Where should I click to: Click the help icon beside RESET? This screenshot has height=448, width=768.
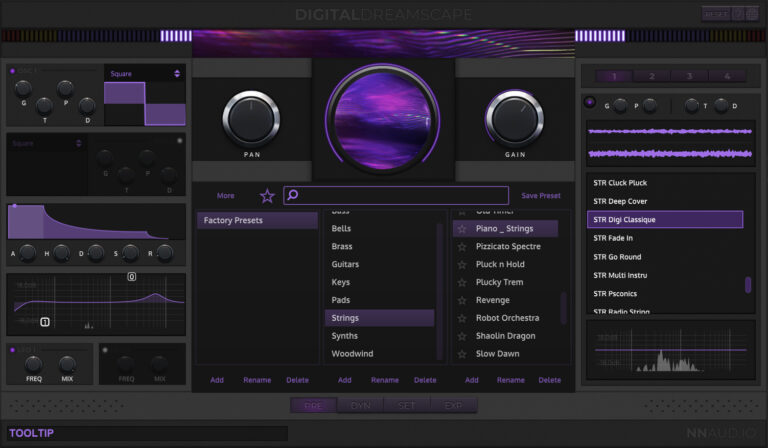738,14
